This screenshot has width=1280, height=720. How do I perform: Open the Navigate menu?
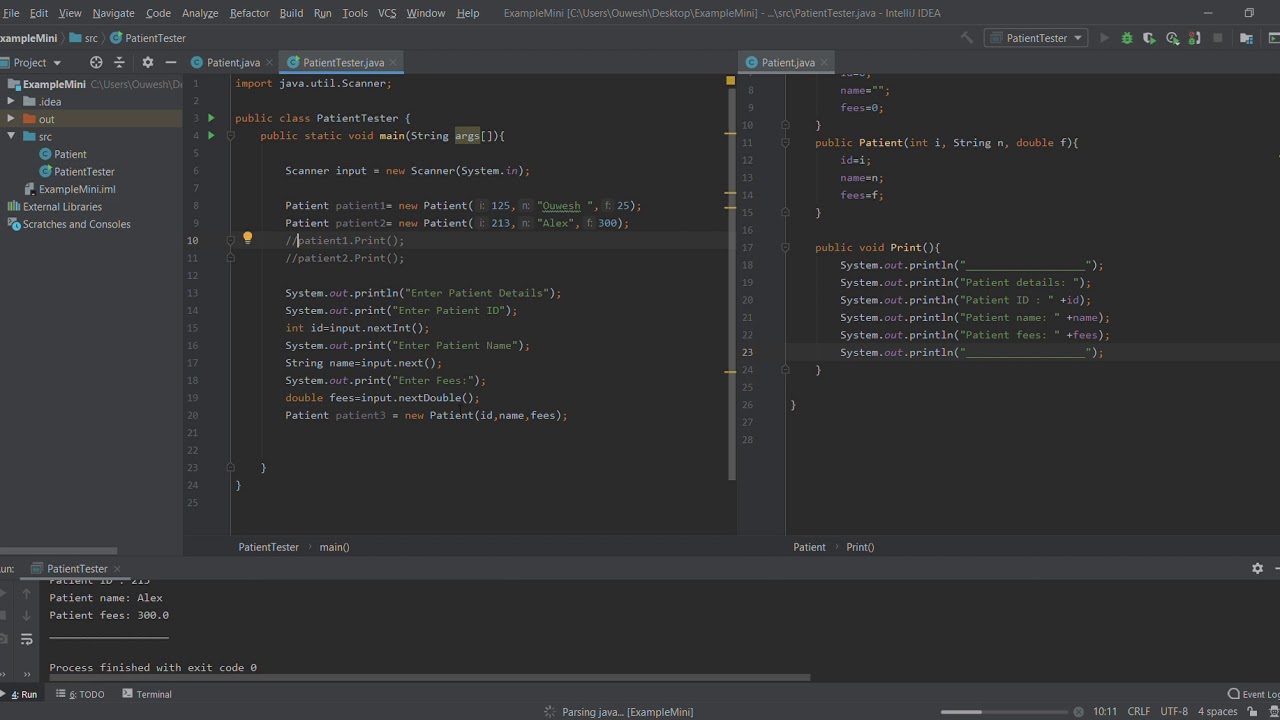click(113, 13)
